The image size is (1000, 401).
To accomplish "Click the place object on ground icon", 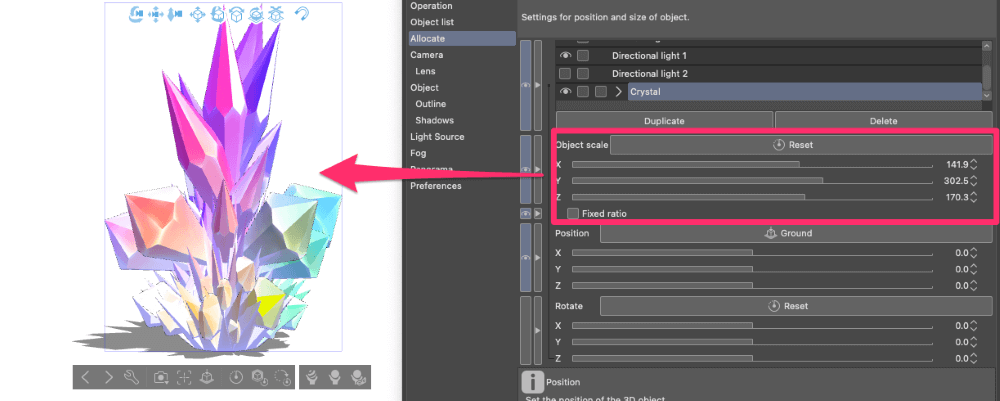I will point(207,377).
